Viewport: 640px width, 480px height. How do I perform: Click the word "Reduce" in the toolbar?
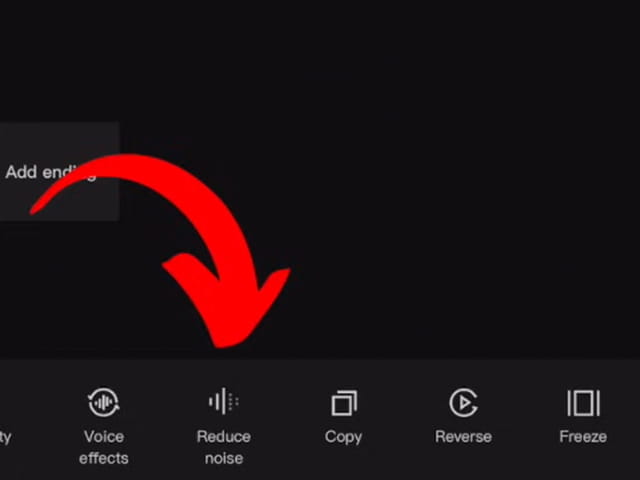pyautogui.click(x=224, y=437)
